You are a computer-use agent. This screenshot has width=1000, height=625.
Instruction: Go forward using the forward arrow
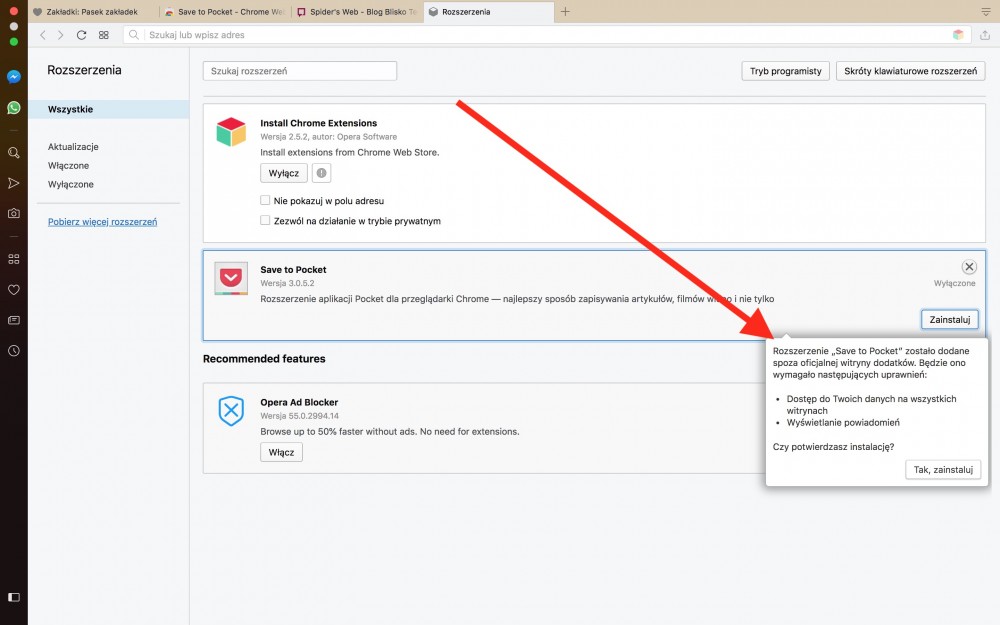pyautogui.click(x=61, y=35)
